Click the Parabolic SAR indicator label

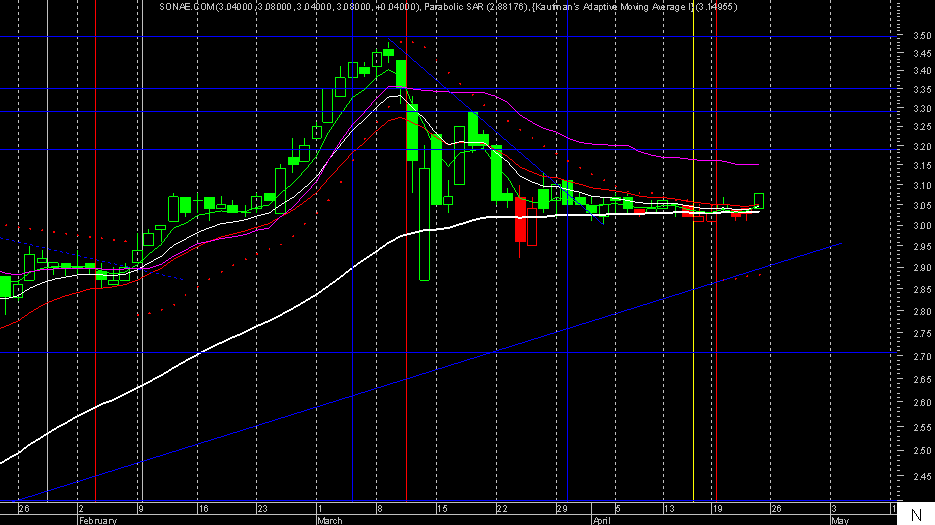click(476, 7)
